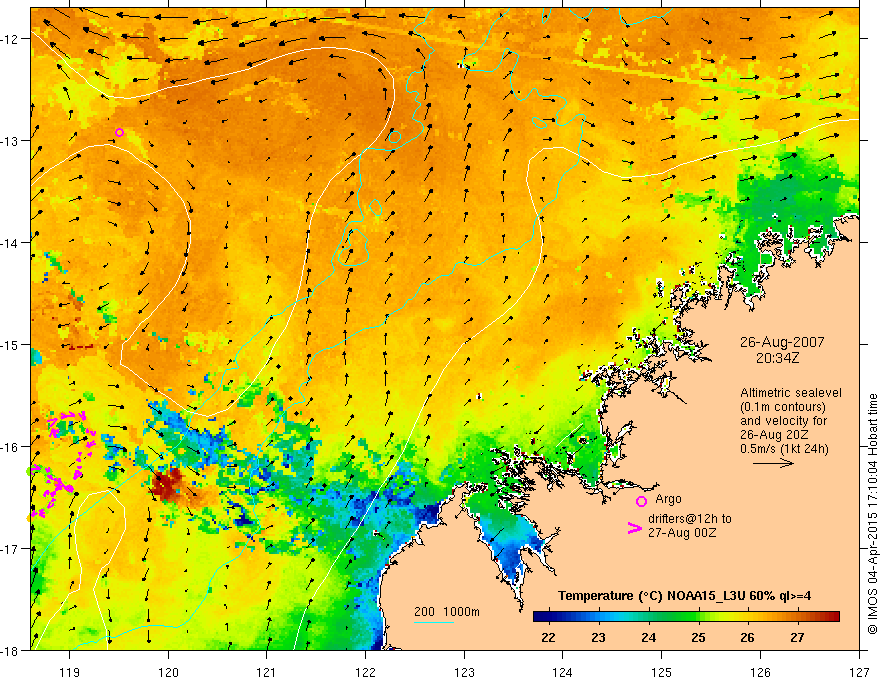Click the latitude axis label -14
The image size is (880, 680).
[x=11, y=243]
